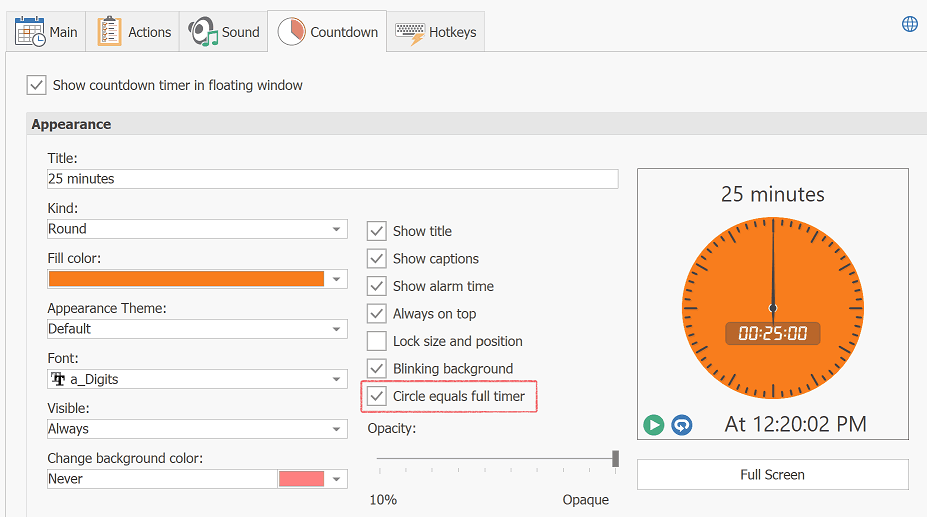Expand the Appearance Theme dropdown
This screenshot has width=927, height=517.
tap(197, 329)
